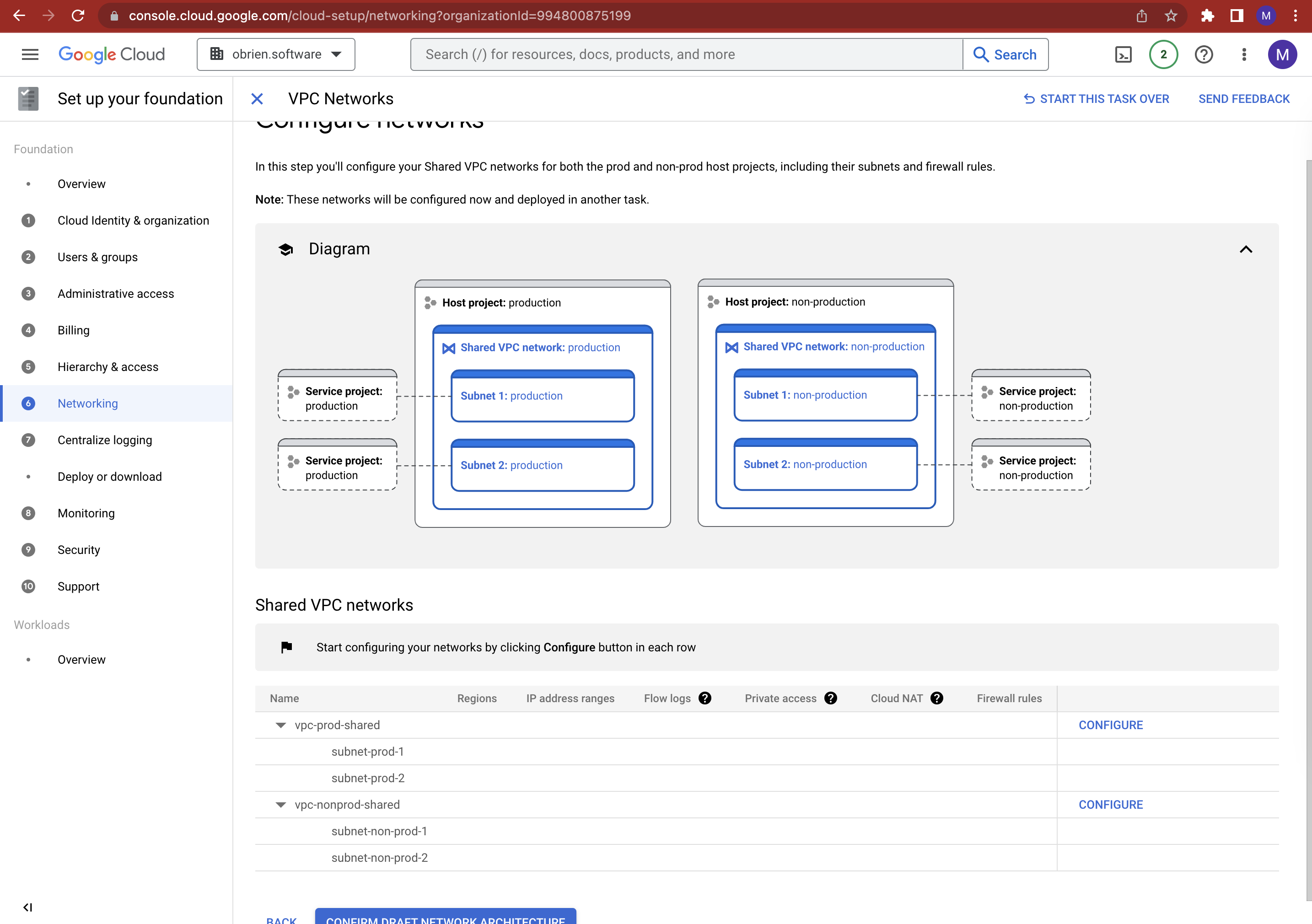
Task: Click the Private access help icon
Action: 831,698
